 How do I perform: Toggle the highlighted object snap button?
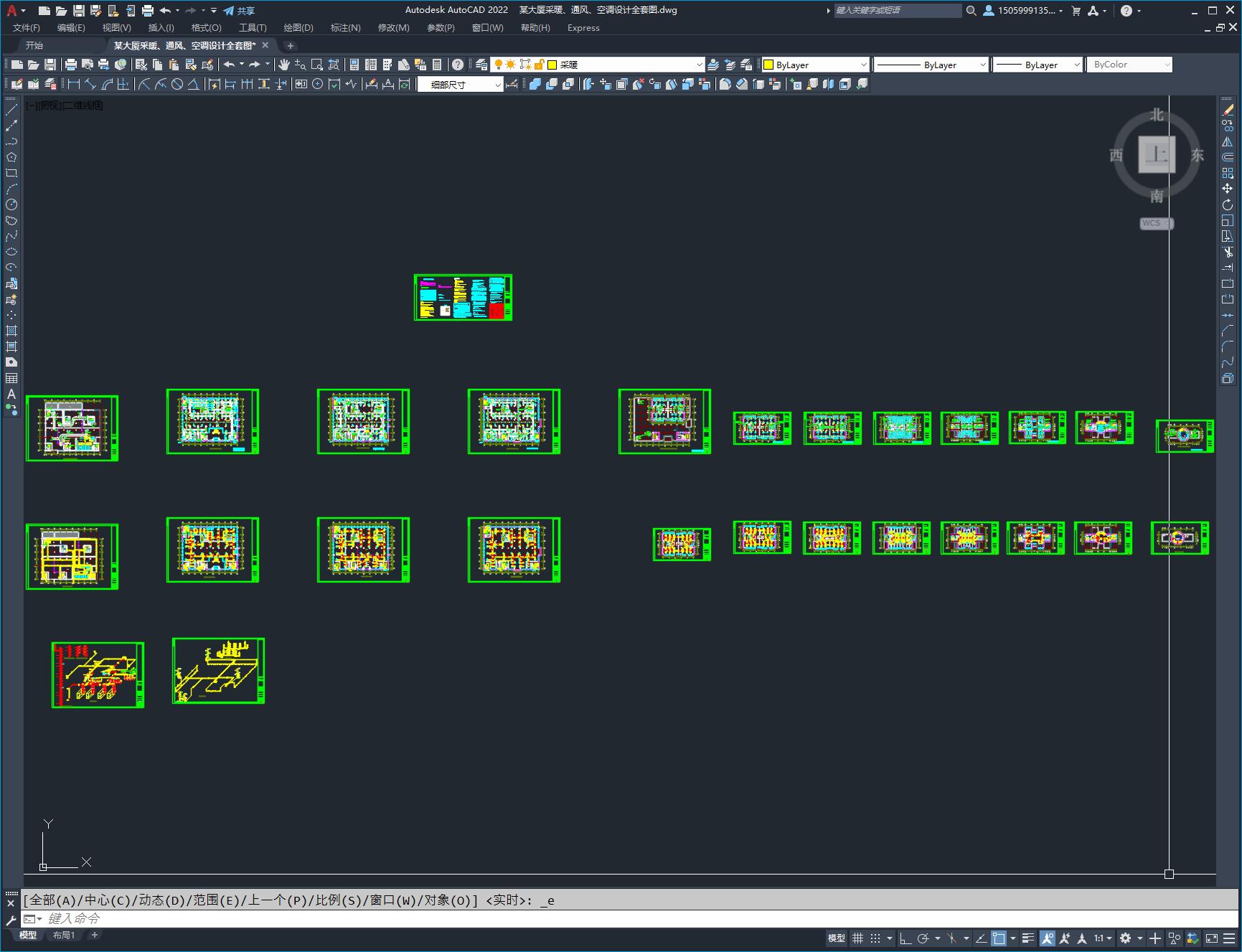998,938
